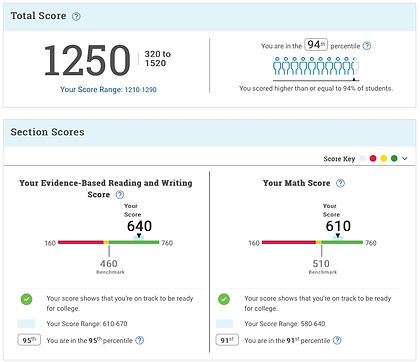The height and width of the screenshot is (362, 420).
Task: Open help icon next to 91st percentile text
Action: point(337,340)
